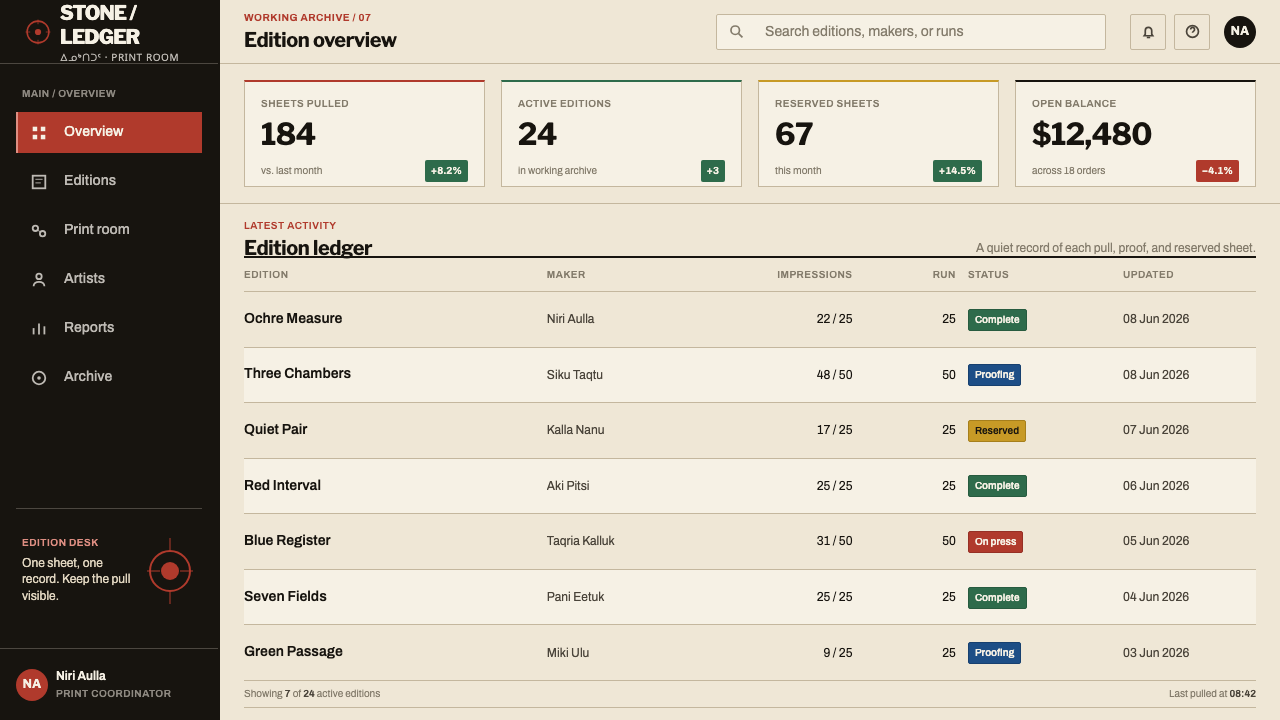Open the Blue Register edition

click(750, 541)
